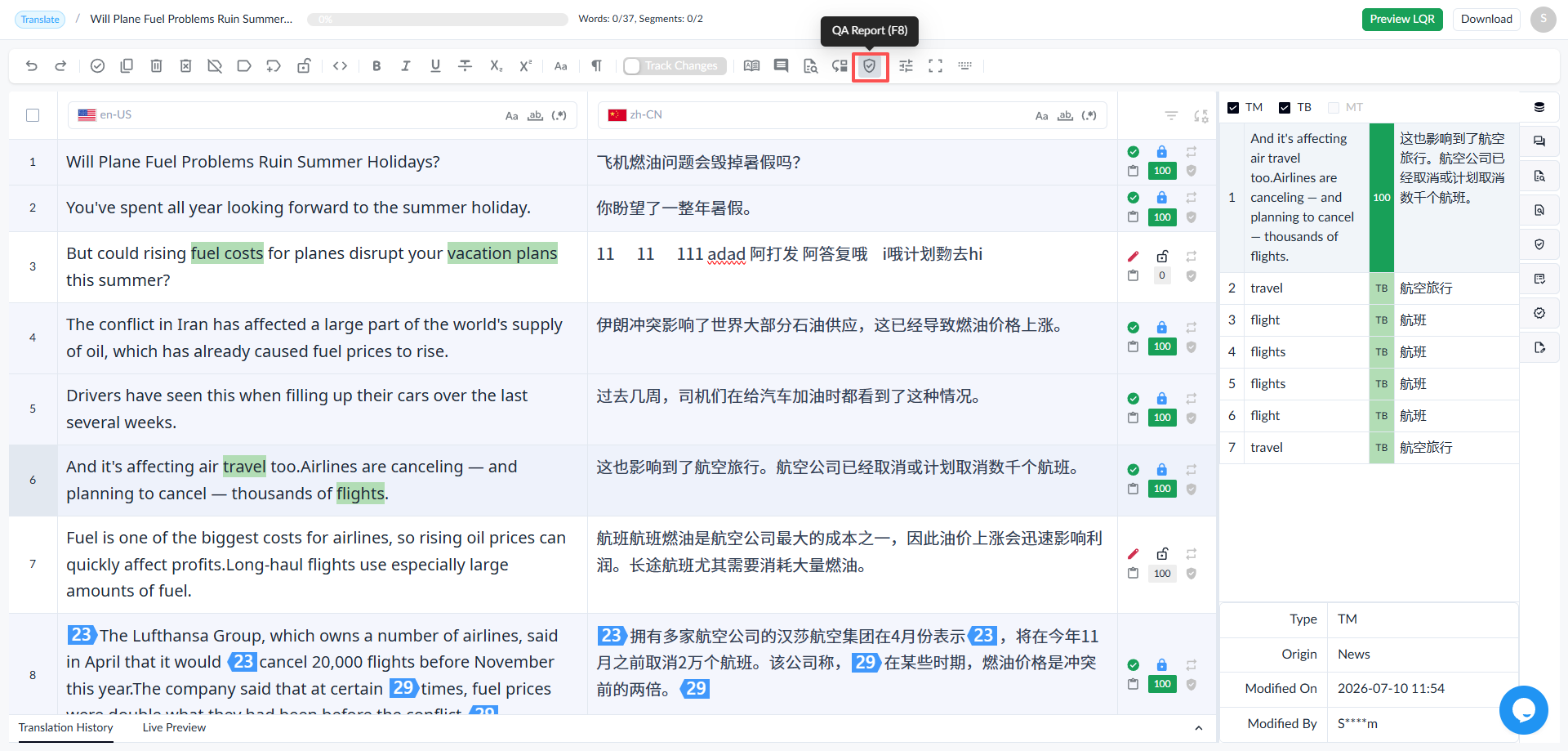The width and height of the screenshot is (1568, 751).
Task: Switch to Live Preview tab
Action: 174,728
